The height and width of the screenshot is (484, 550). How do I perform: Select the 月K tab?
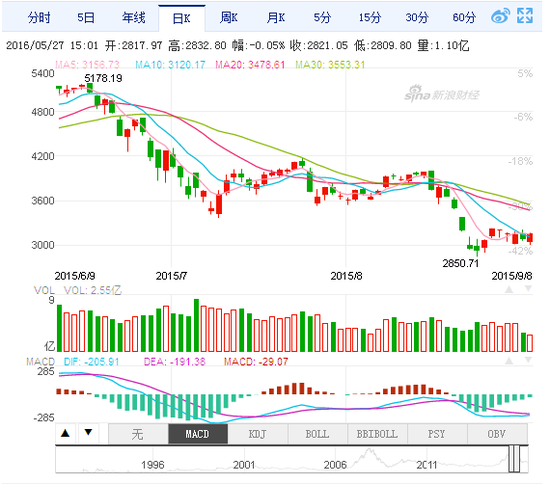point(276,17)
